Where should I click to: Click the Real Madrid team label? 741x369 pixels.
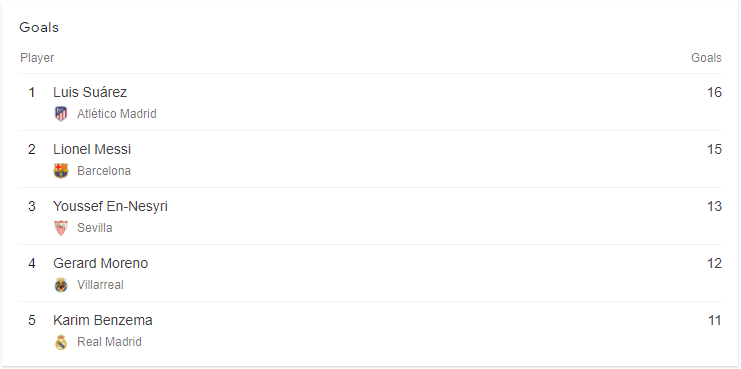click(x=110, y=342)
